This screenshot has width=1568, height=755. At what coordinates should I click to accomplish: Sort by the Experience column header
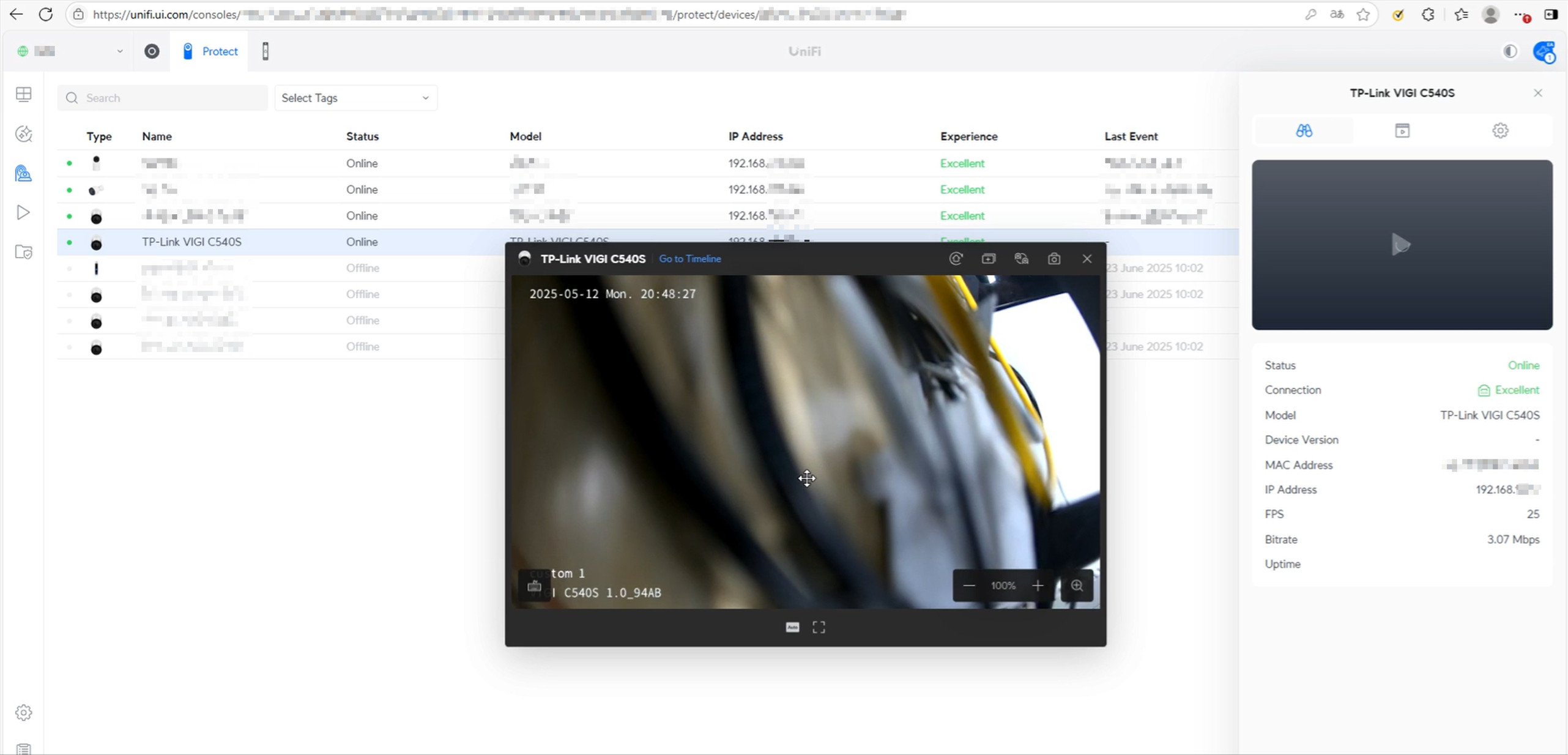[969, 136]
